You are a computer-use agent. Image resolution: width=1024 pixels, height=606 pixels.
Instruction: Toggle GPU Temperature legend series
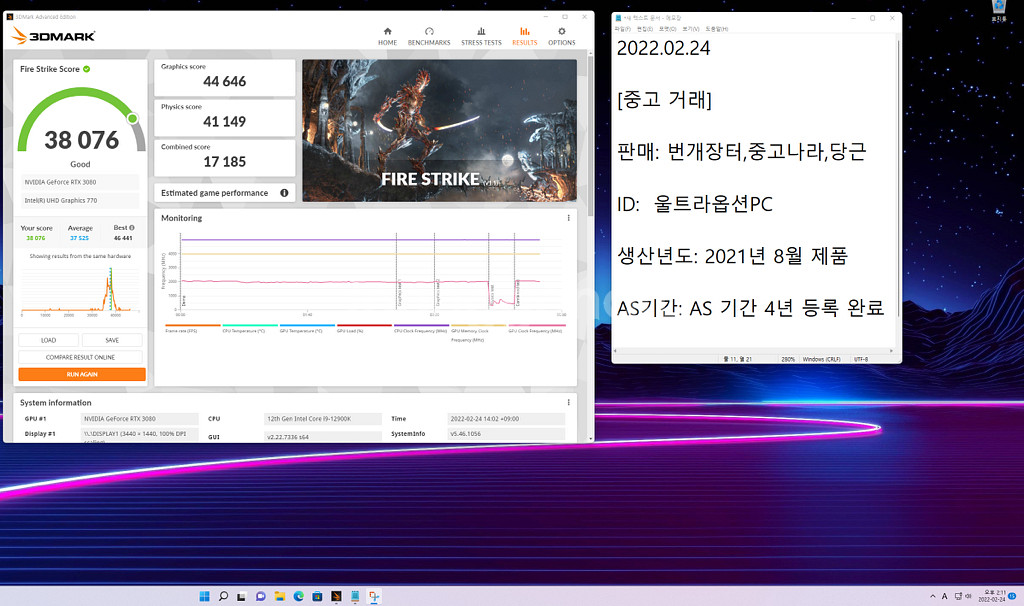coord(307,328)
